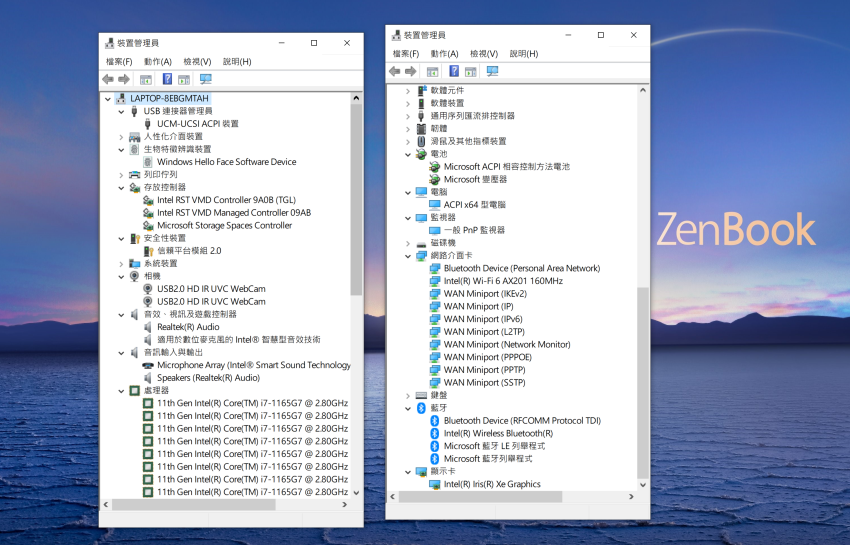Select Intel RST VMD Controller 9A0B (TGL)
This screenshot has width=850, height=545.
(226, 200)
